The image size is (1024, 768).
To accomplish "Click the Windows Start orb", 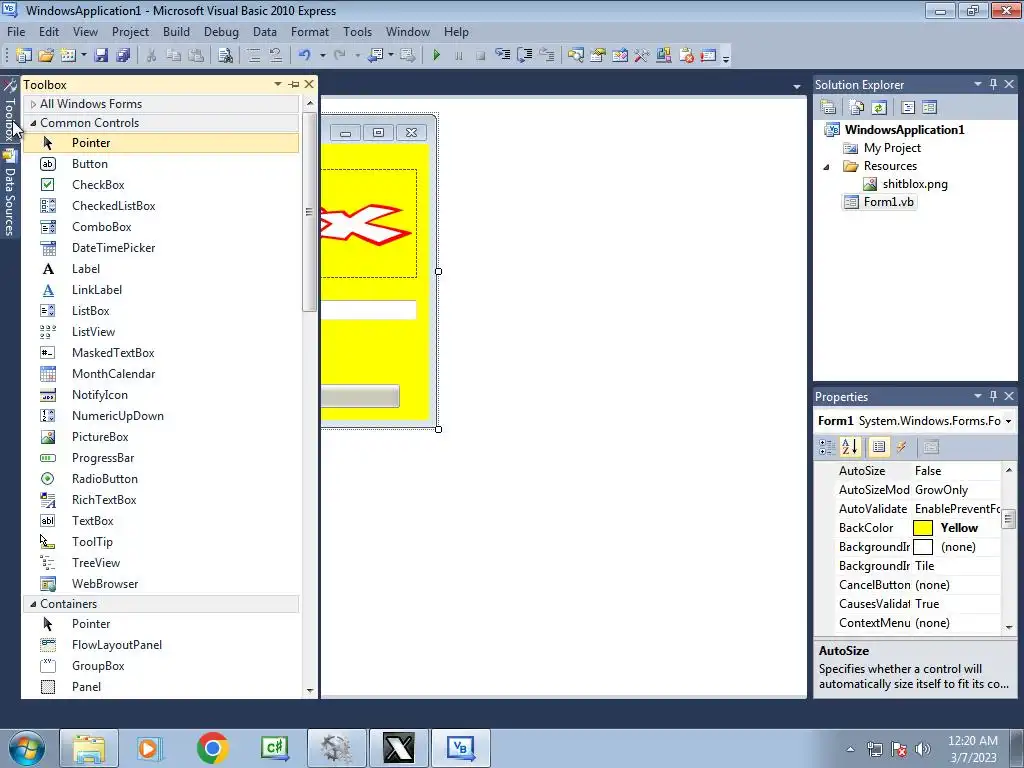I will click(27, 748).
